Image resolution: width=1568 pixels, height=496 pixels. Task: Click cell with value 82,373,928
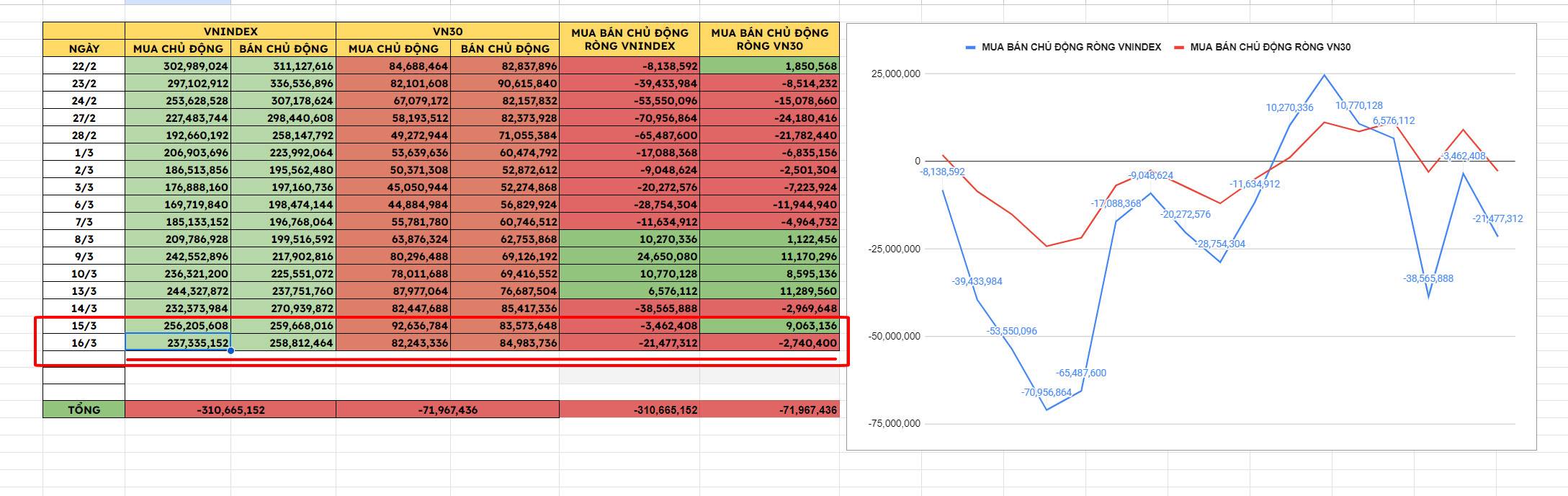505,118
